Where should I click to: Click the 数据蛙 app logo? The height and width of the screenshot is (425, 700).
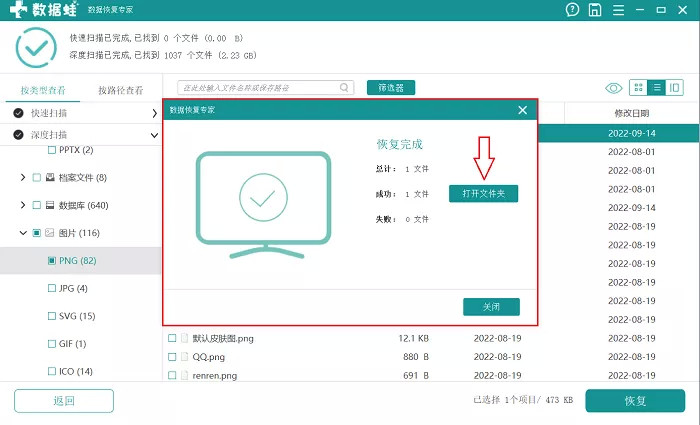point(44,9)
